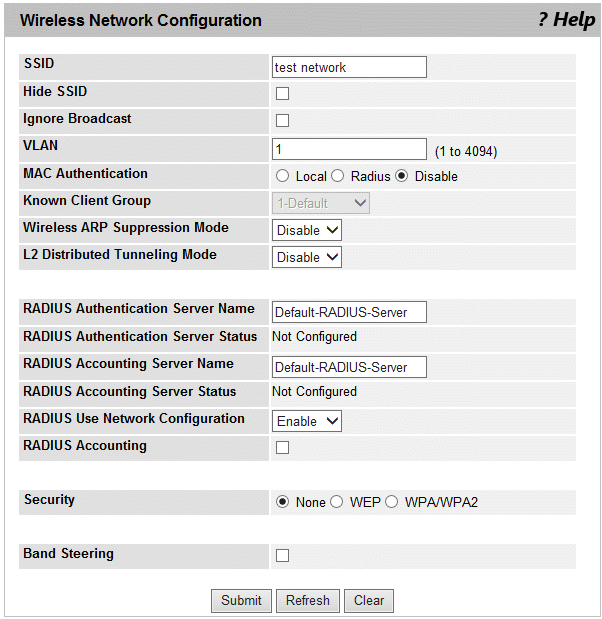Enable the Hide SSID checkbox
This screenshot has width=602, height=619.
pyautogui.click(x=282, y=94)
